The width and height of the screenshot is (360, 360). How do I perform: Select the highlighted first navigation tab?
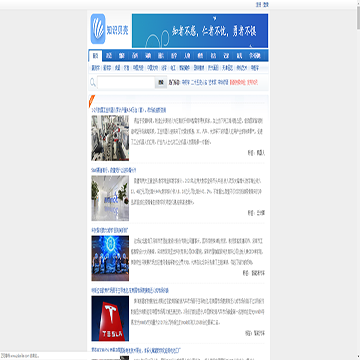click(95, 56)
